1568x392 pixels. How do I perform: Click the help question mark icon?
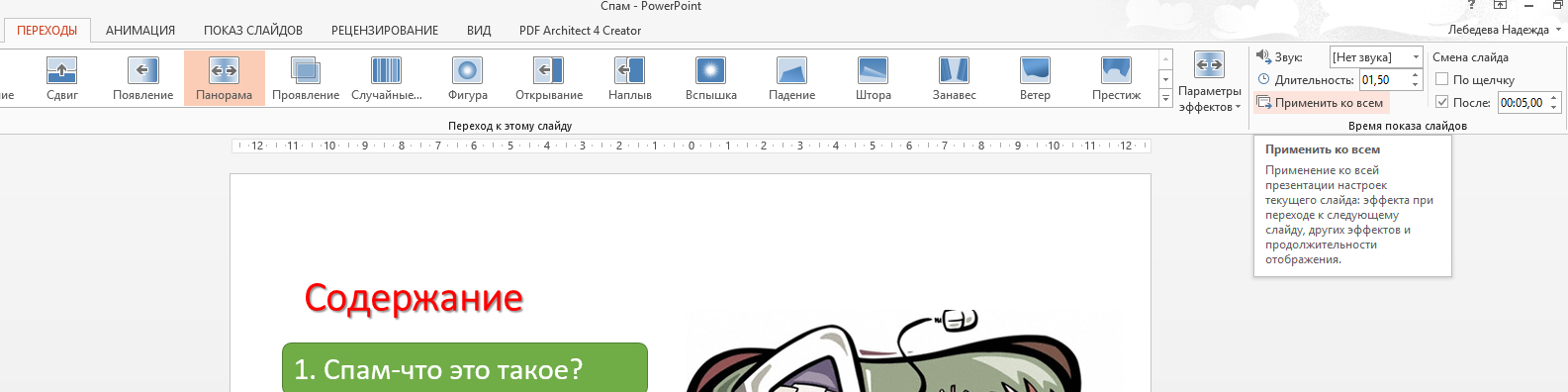[1471, 5]
